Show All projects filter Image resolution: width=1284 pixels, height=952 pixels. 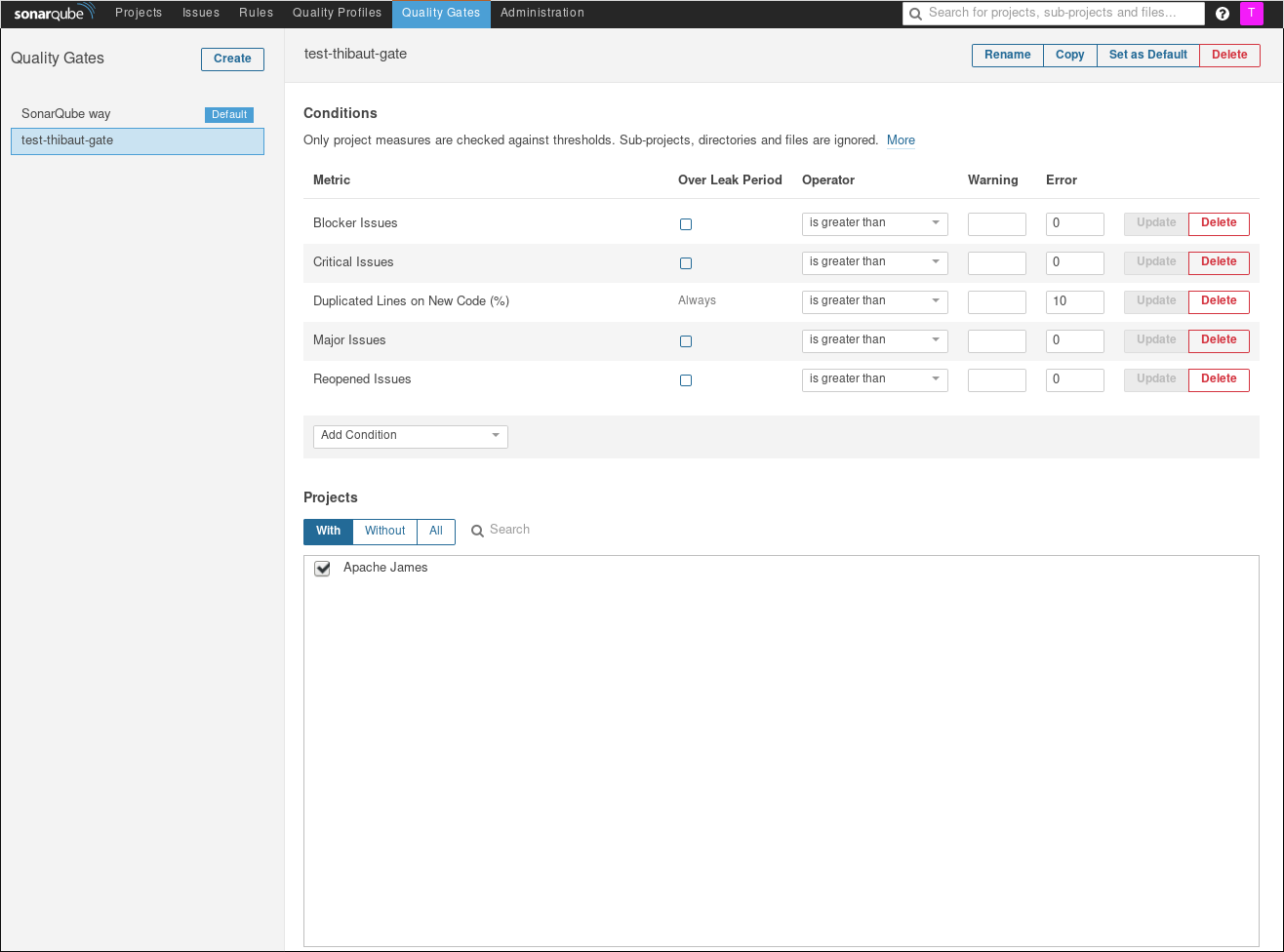436,532
